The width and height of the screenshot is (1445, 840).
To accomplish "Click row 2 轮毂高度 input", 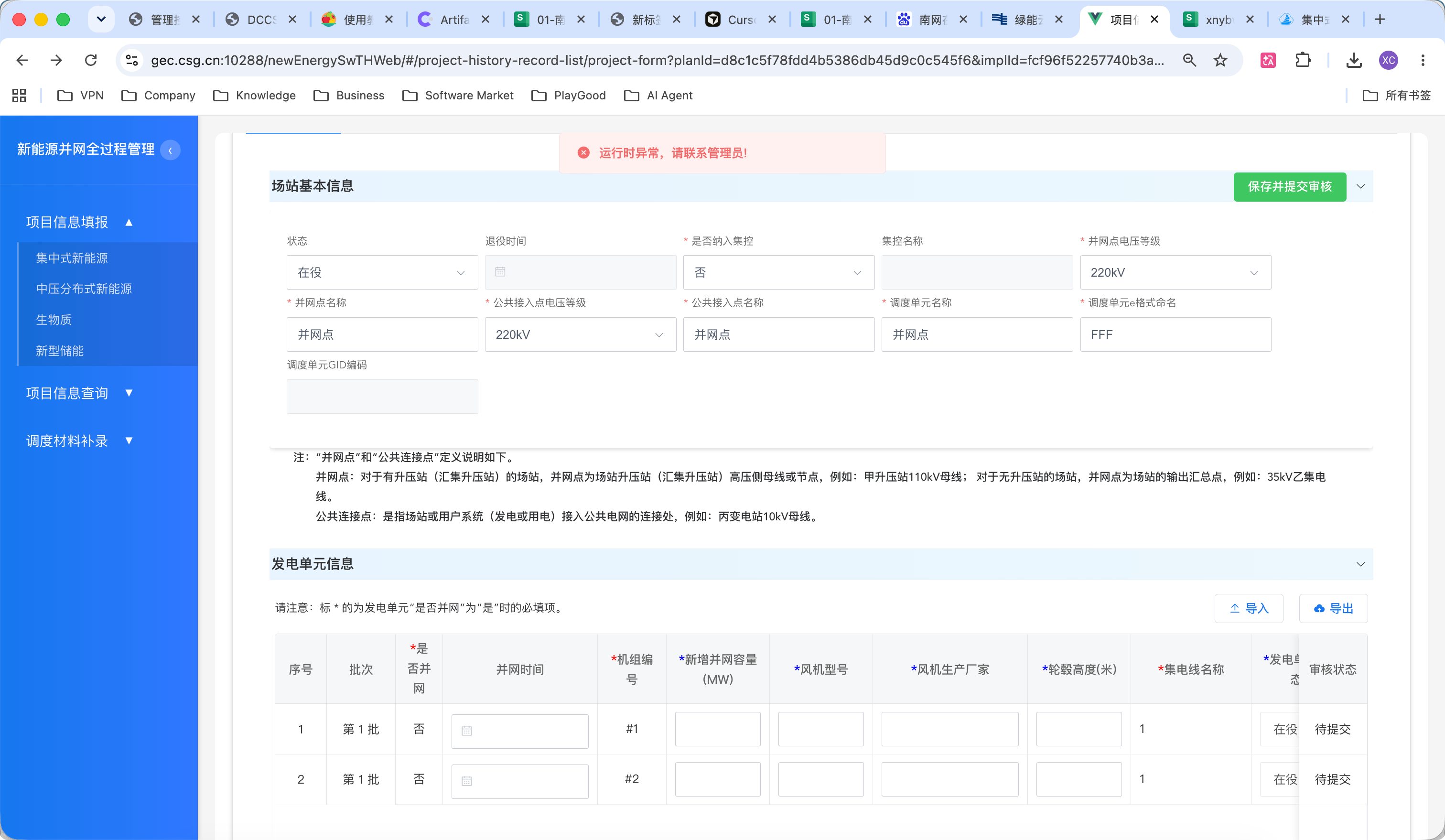I will (x=1078, y=779).
